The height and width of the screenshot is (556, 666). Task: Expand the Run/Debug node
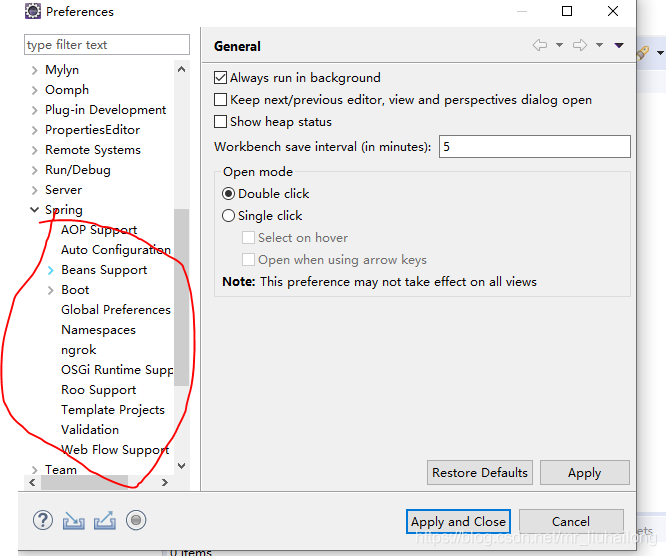click(x=35, y=170)
